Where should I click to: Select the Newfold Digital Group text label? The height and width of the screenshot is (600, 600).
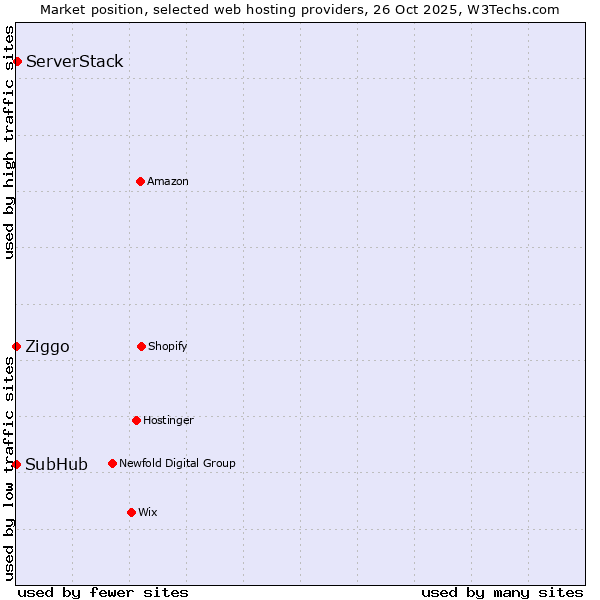tap(177, 463)
